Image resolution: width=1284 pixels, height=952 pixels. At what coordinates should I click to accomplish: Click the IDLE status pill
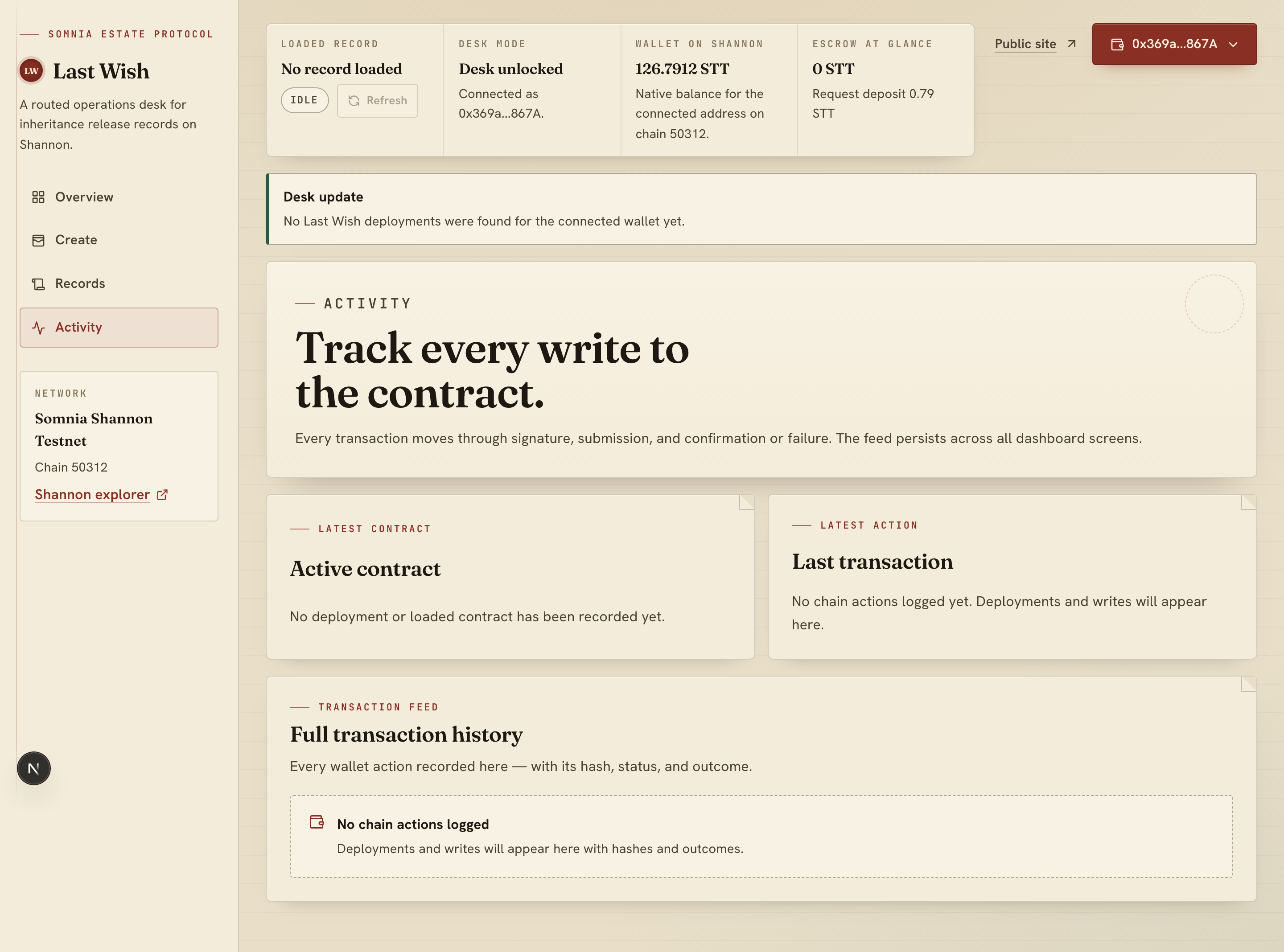[x=305, y=100]
